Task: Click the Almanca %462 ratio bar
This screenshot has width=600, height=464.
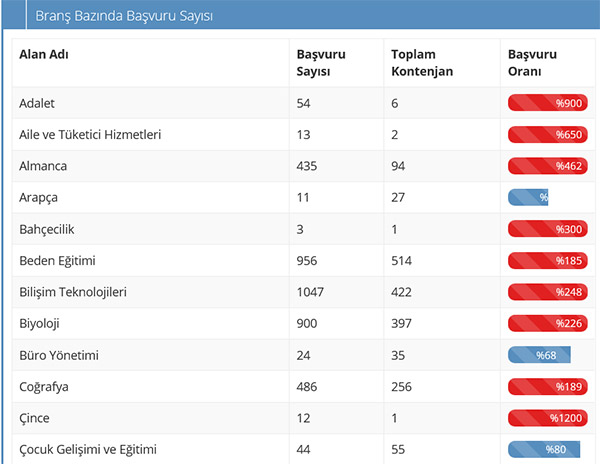Action: click(x=548, y=166)
